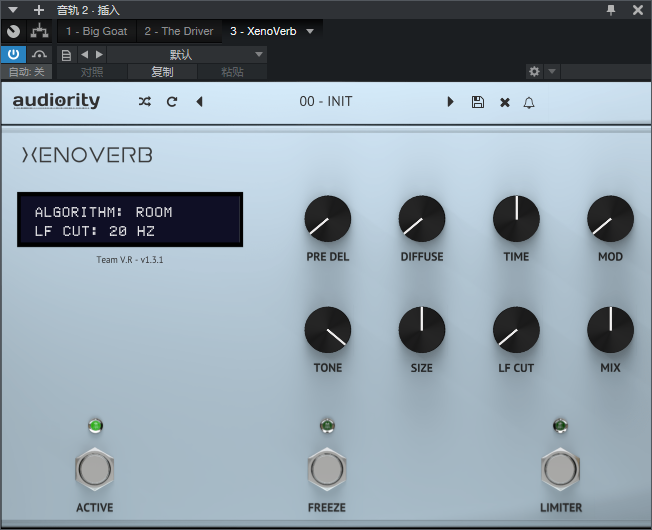Click the Team V.R - v1.3.1 text
The width and height of the screenshot is (652, 530).
130,260
